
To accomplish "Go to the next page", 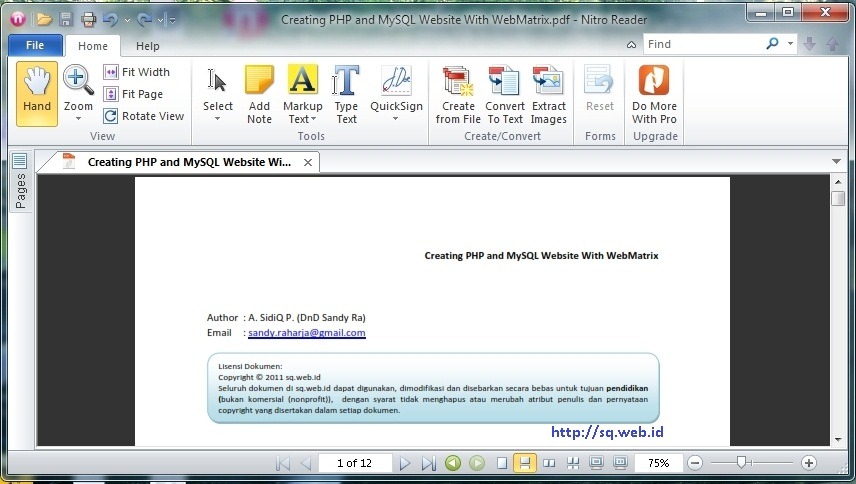I will click(405, 463).
